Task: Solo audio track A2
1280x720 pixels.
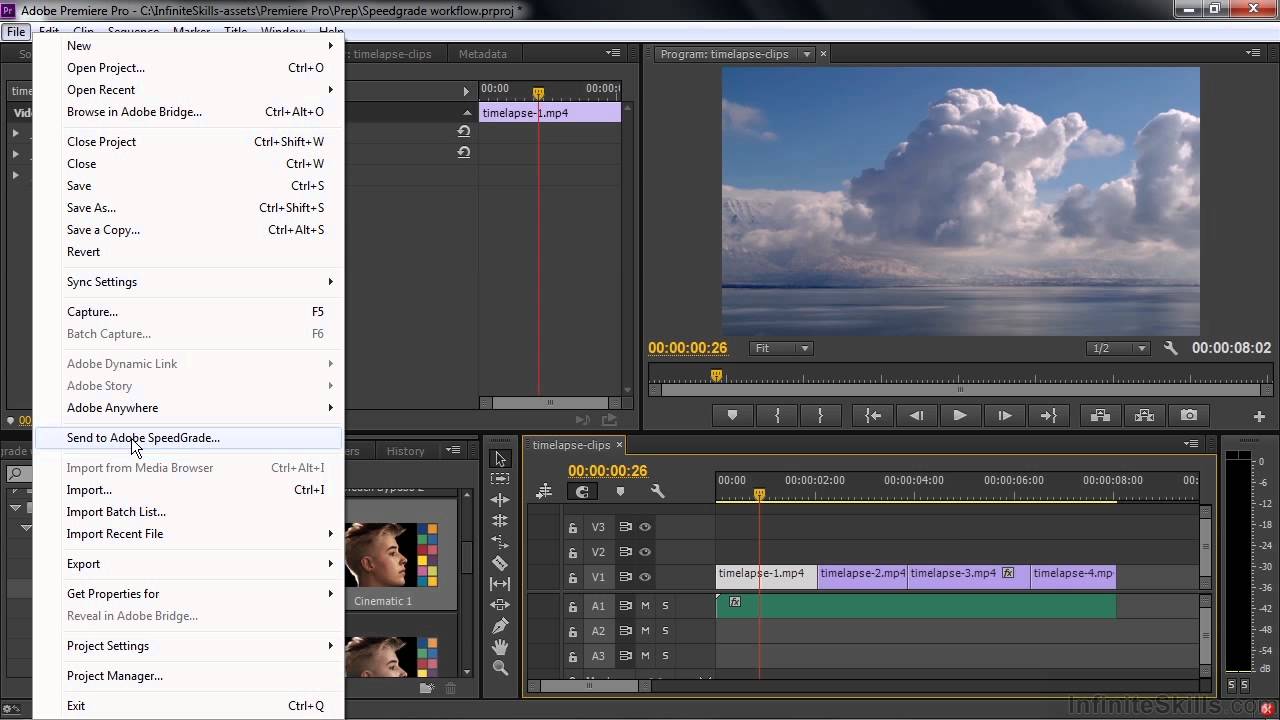Action: tap(665, 631)
